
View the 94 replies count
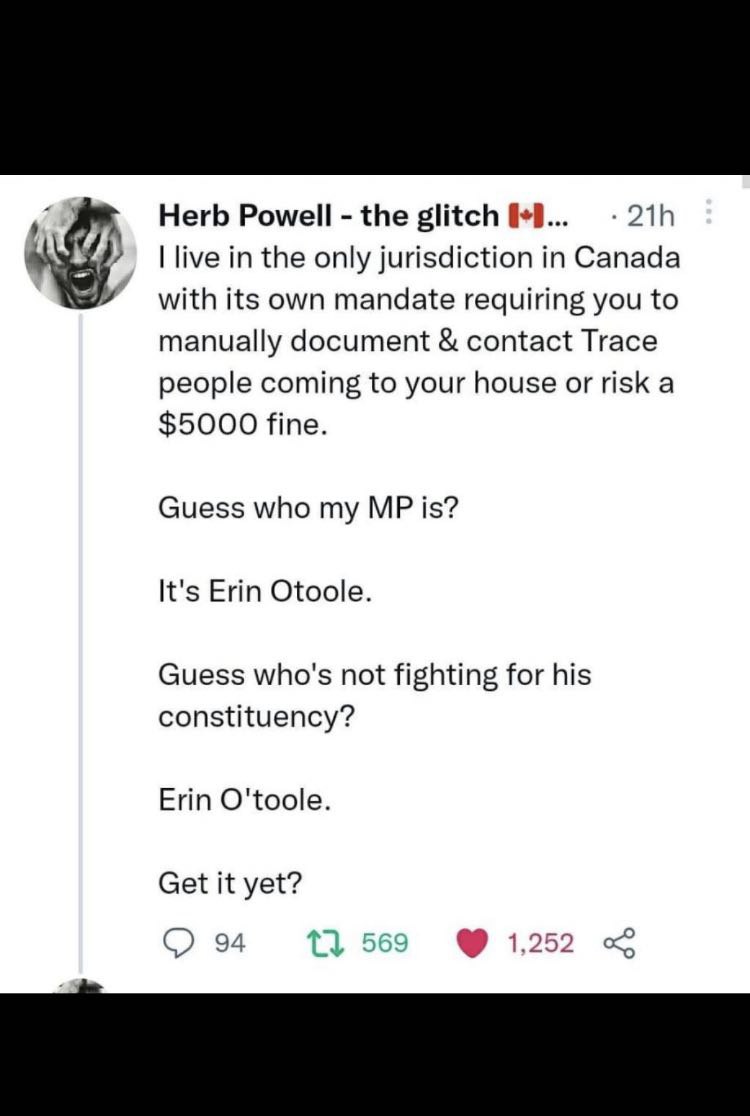click(229, 944)
